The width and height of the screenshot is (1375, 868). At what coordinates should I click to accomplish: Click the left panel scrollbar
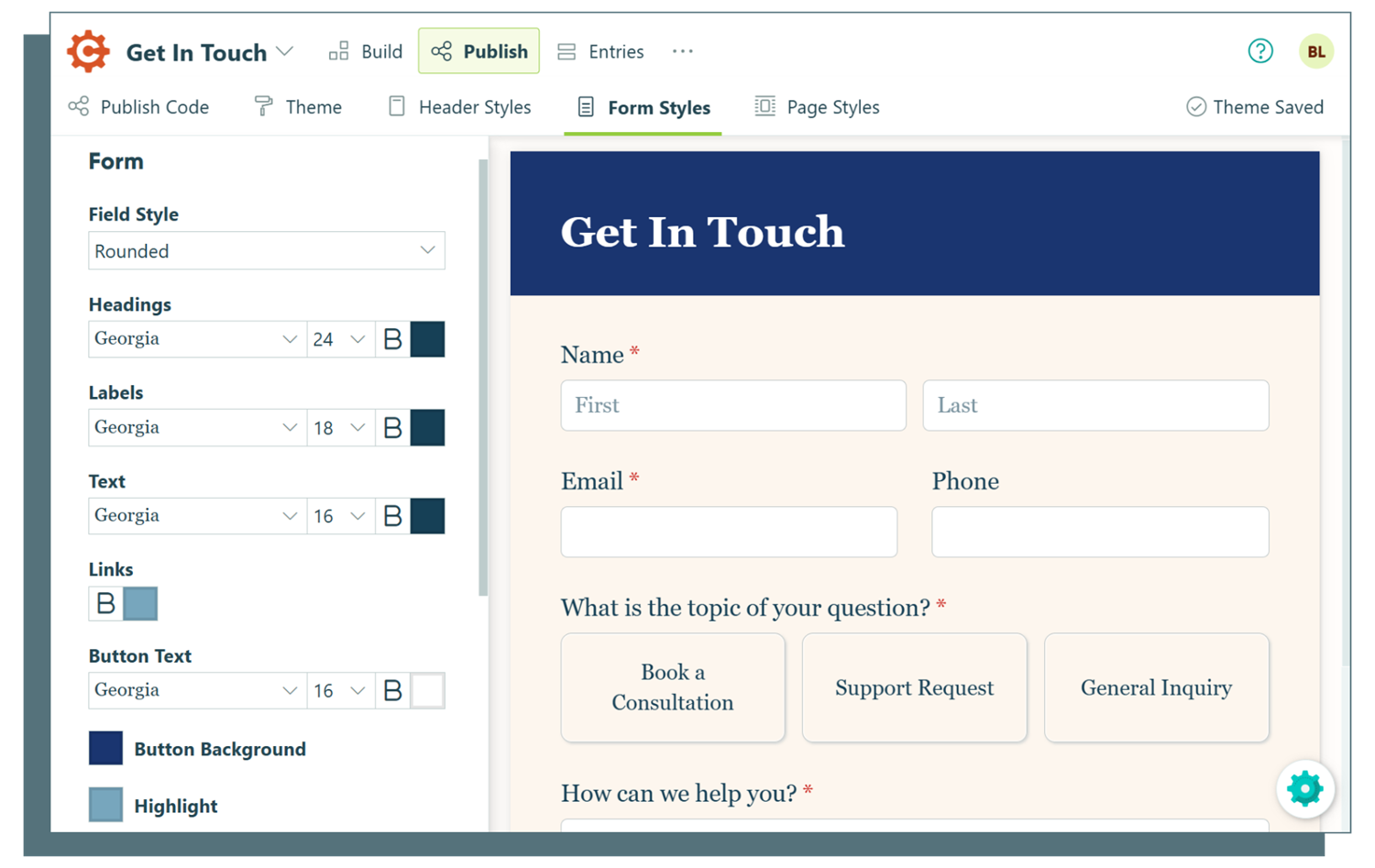point(483,378)
